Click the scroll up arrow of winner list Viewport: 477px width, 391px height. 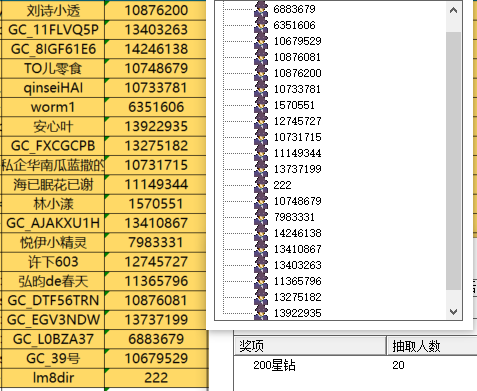(x=453, y=11)
